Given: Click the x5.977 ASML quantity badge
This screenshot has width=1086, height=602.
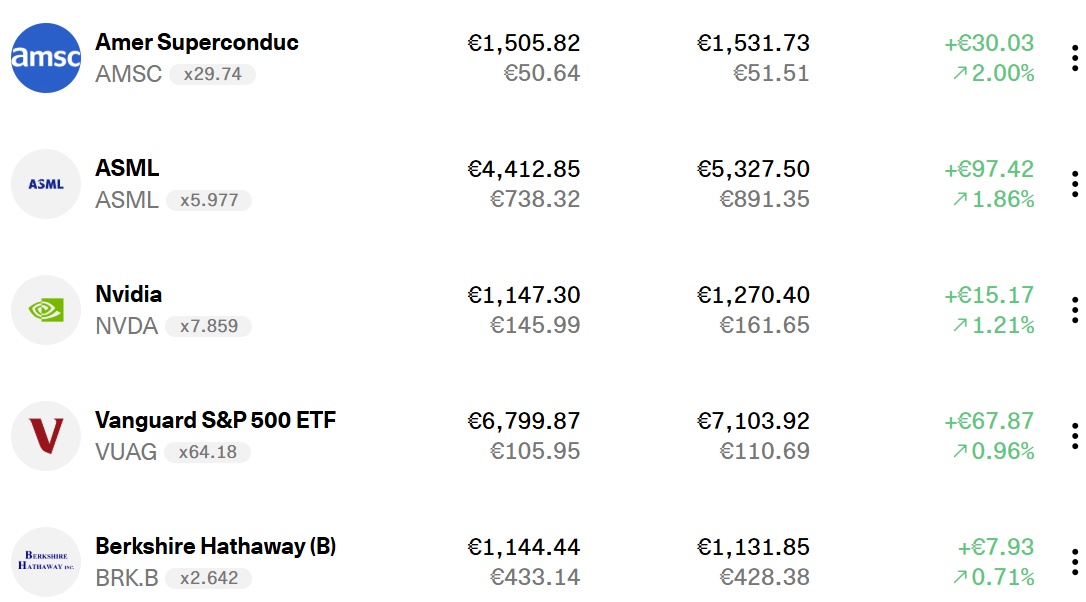Looking at the screenshot, I should (x=209, y=200).
